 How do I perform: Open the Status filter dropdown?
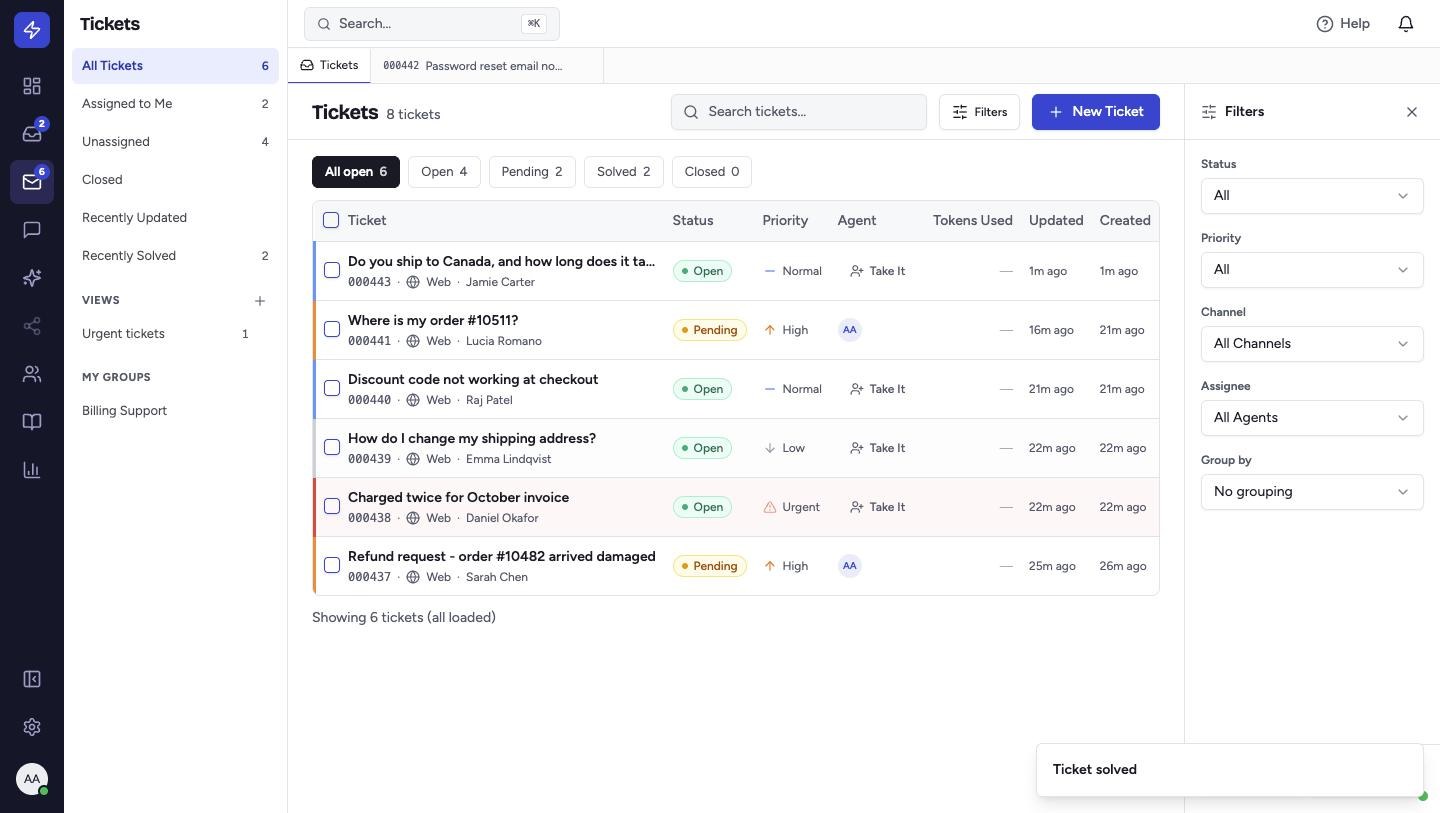(x=1312, y=196)
